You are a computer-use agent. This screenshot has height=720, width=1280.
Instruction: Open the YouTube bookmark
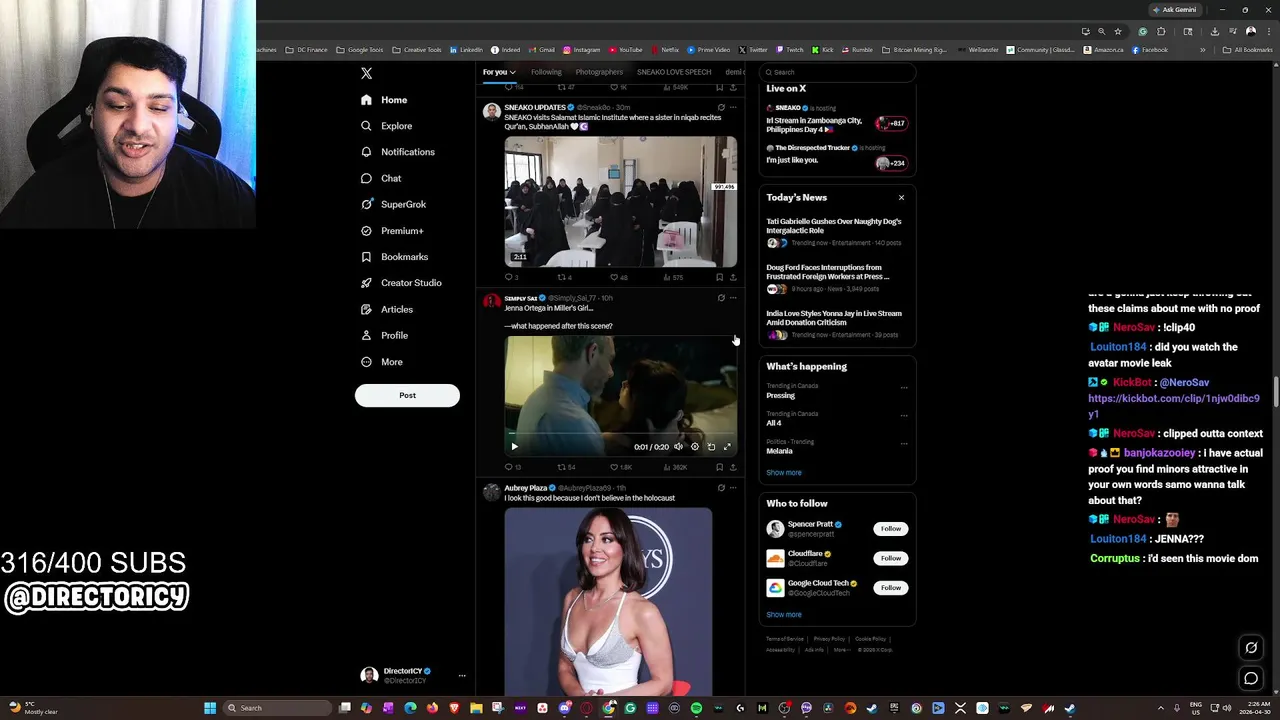[625, 50]
